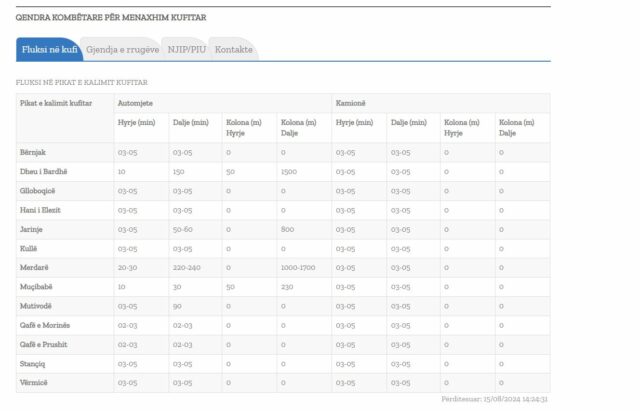Screen dimensions: 640x411
Task: Select the 800 queue value for Jarinje
Action: pyautogui.click(x=287, y=229)
